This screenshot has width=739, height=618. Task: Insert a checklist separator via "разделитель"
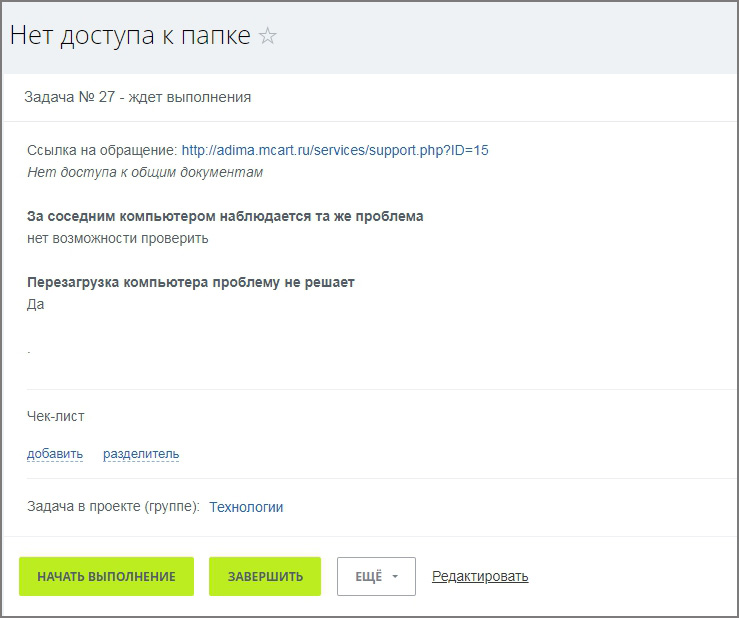tap(141, 454)
